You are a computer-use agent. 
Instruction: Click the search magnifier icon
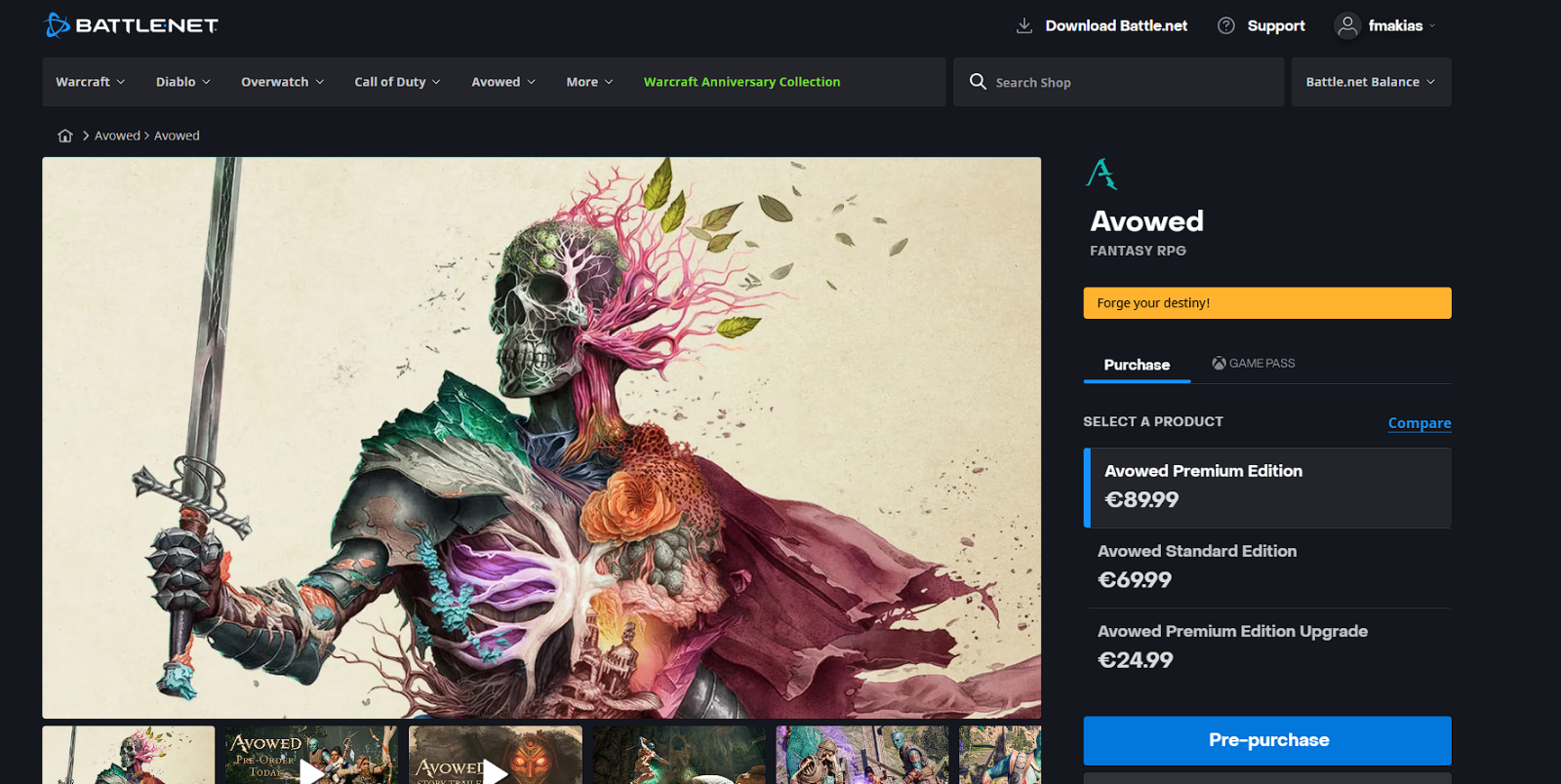click(x=978, y=82)
